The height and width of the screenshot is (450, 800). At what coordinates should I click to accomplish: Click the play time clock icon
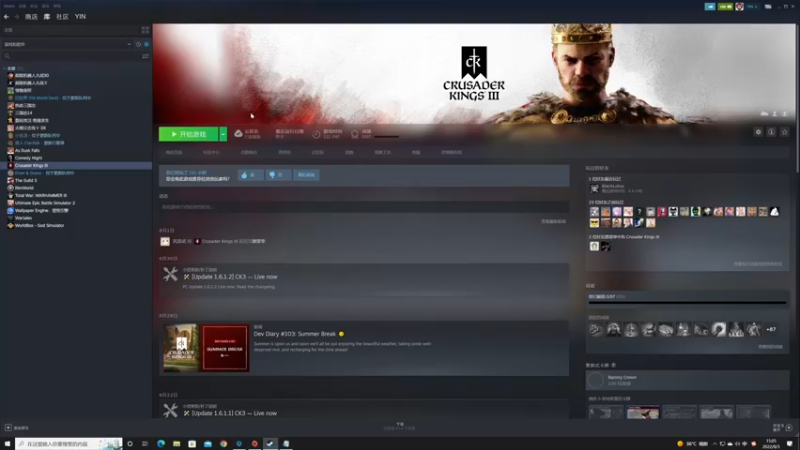(x=316, y=134)
